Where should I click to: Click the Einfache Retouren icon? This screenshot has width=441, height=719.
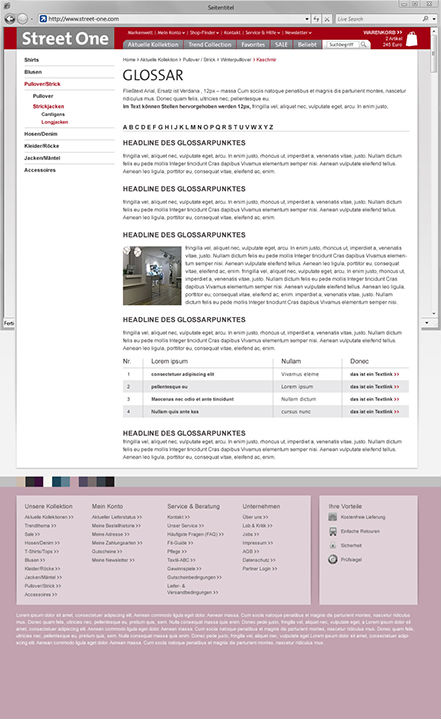point(333,531)
